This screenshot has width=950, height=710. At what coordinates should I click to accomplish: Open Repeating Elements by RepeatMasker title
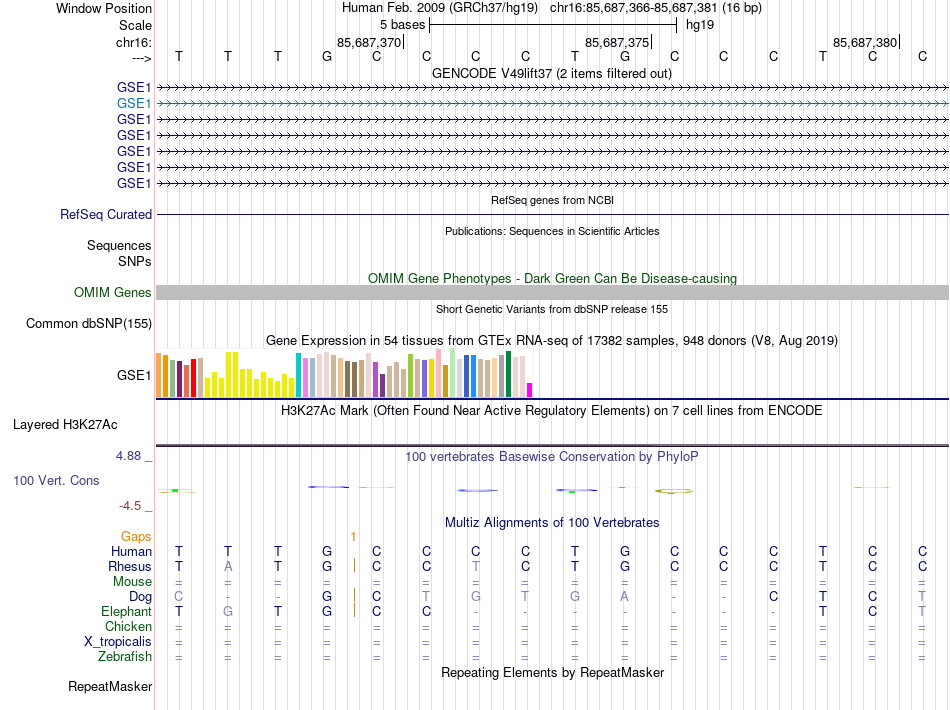pyautogui.click(x=553, y=672)
